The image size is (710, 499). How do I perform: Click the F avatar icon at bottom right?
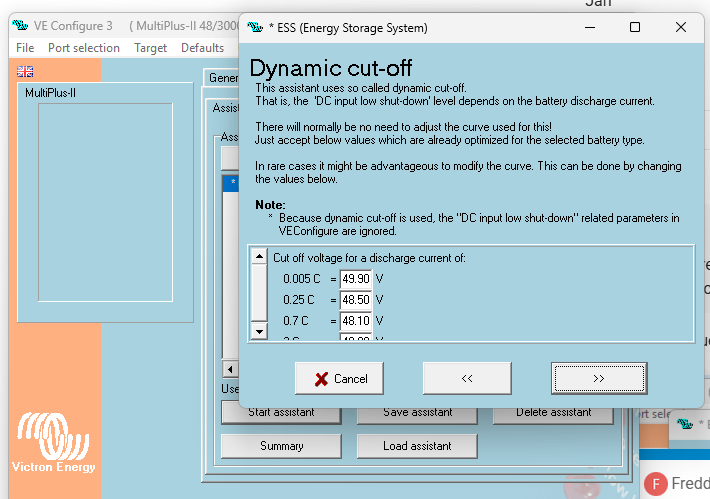click(x=656, y=484)
